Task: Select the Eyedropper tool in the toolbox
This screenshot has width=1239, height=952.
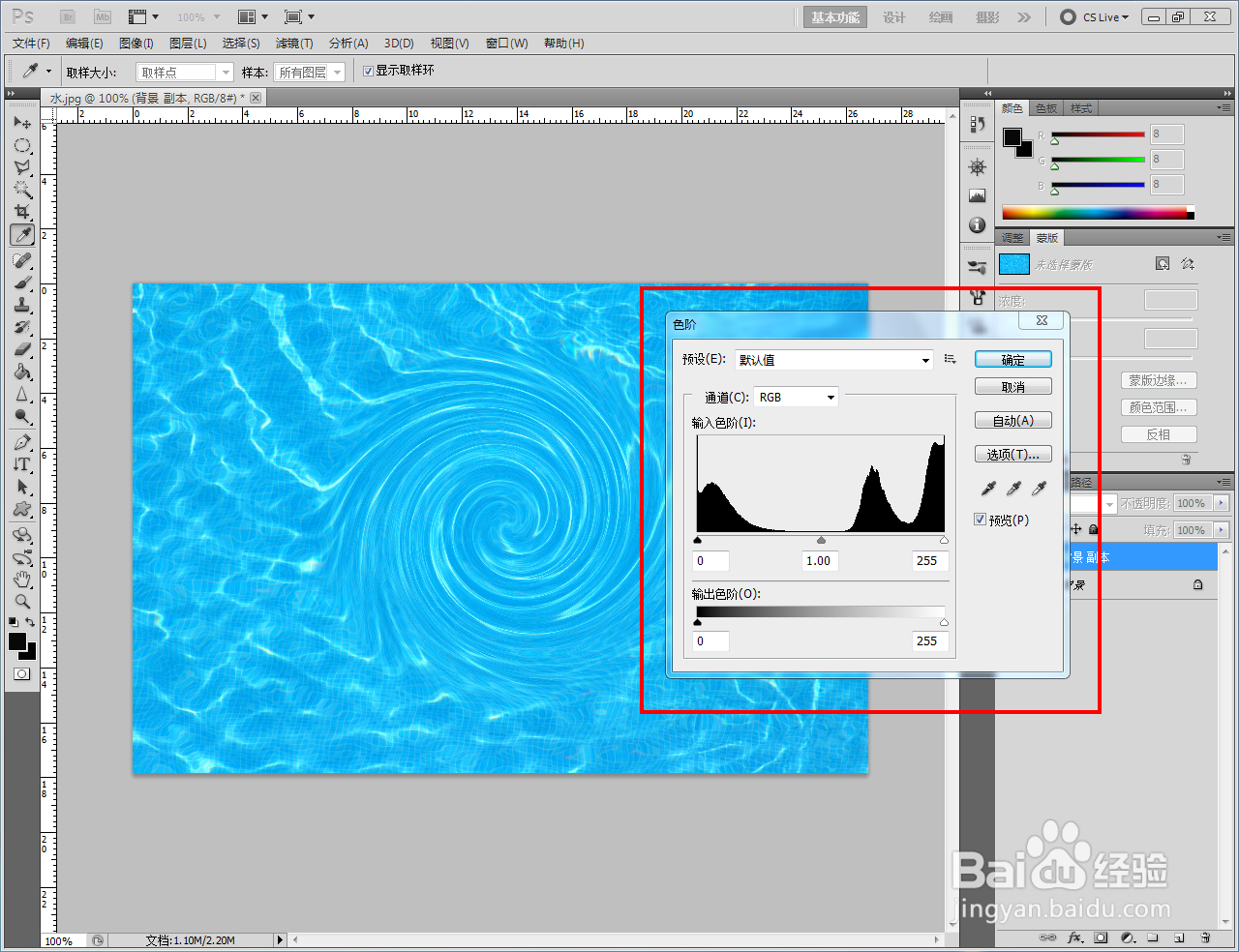Action: 22,235
